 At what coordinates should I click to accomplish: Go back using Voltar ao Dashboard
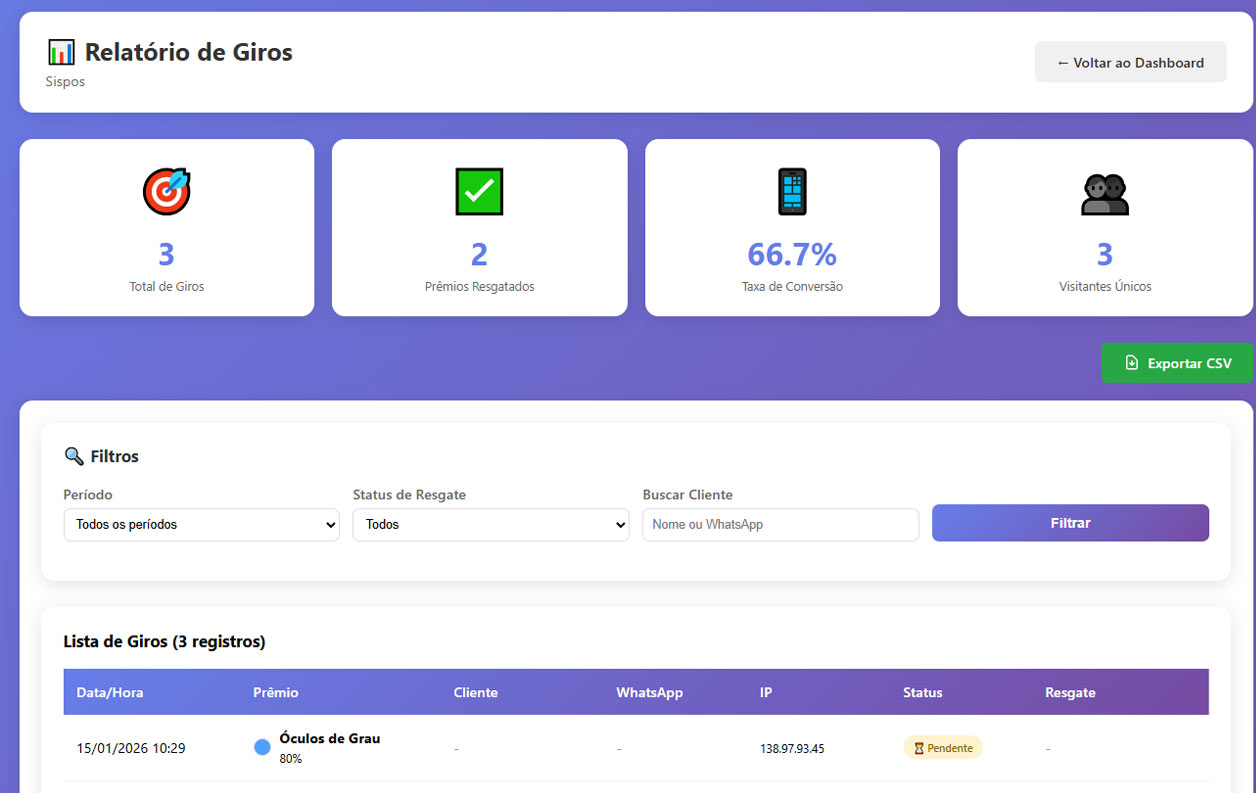point(1130,62)
